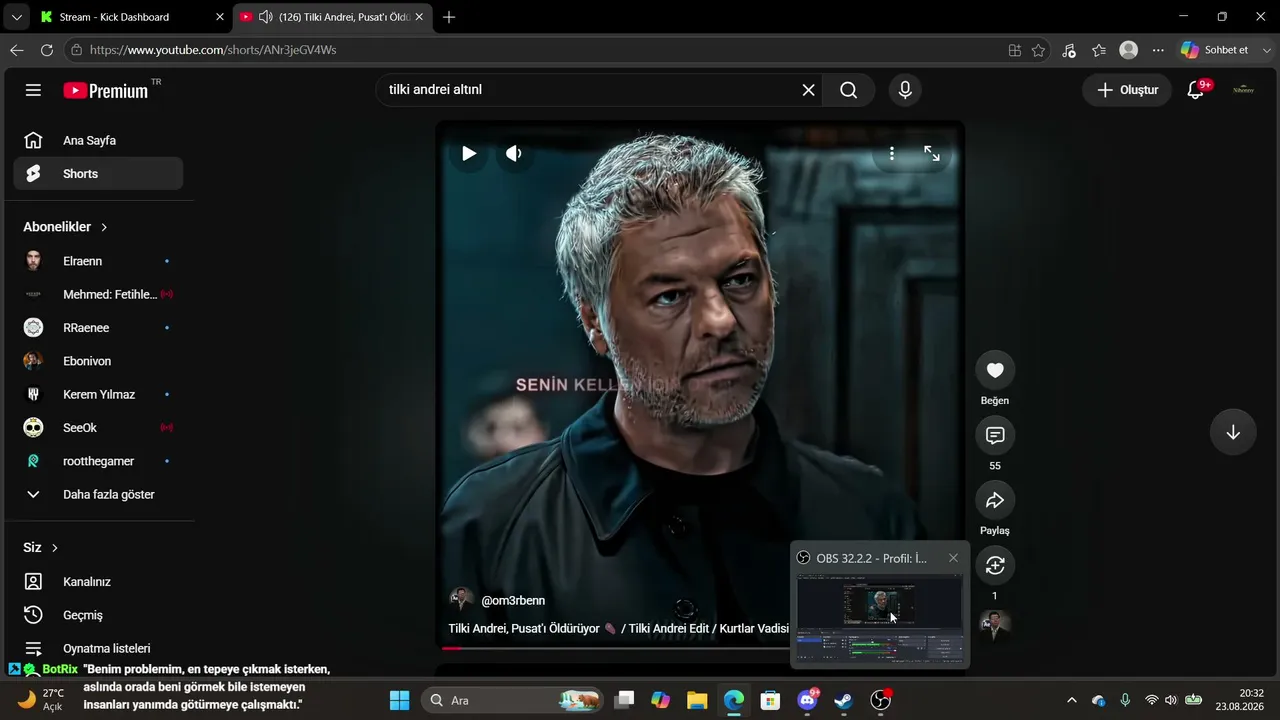Open the comments showing 55
The height and width of the screenshot is (720, 1280).
click(x=995, y=435)
